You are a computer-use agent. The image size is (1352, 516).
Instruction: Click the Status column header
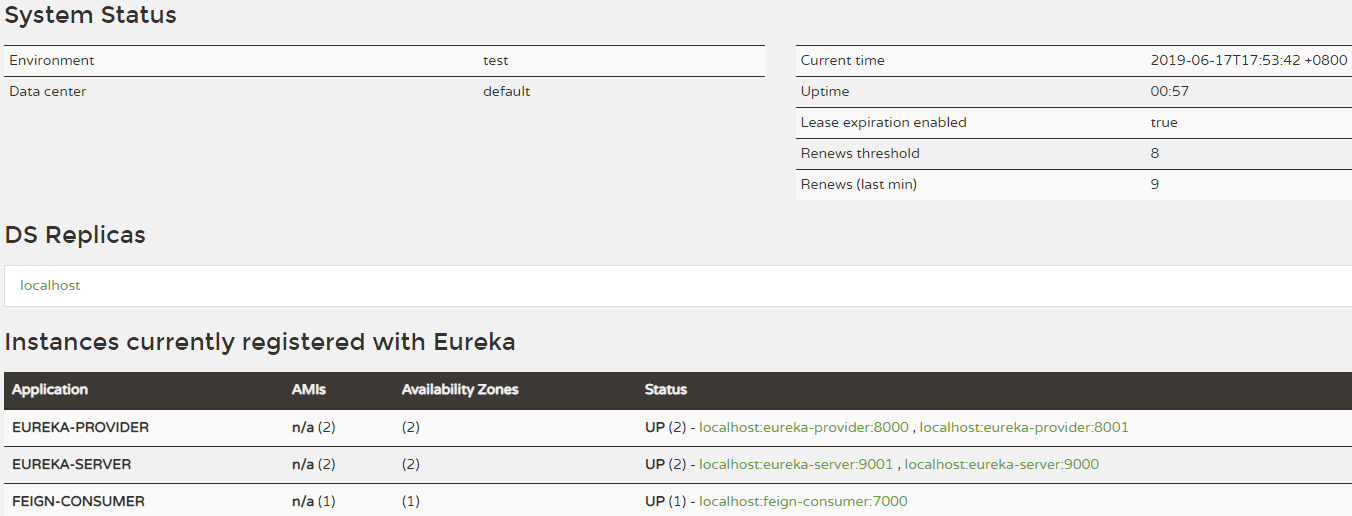pos(666,390)
